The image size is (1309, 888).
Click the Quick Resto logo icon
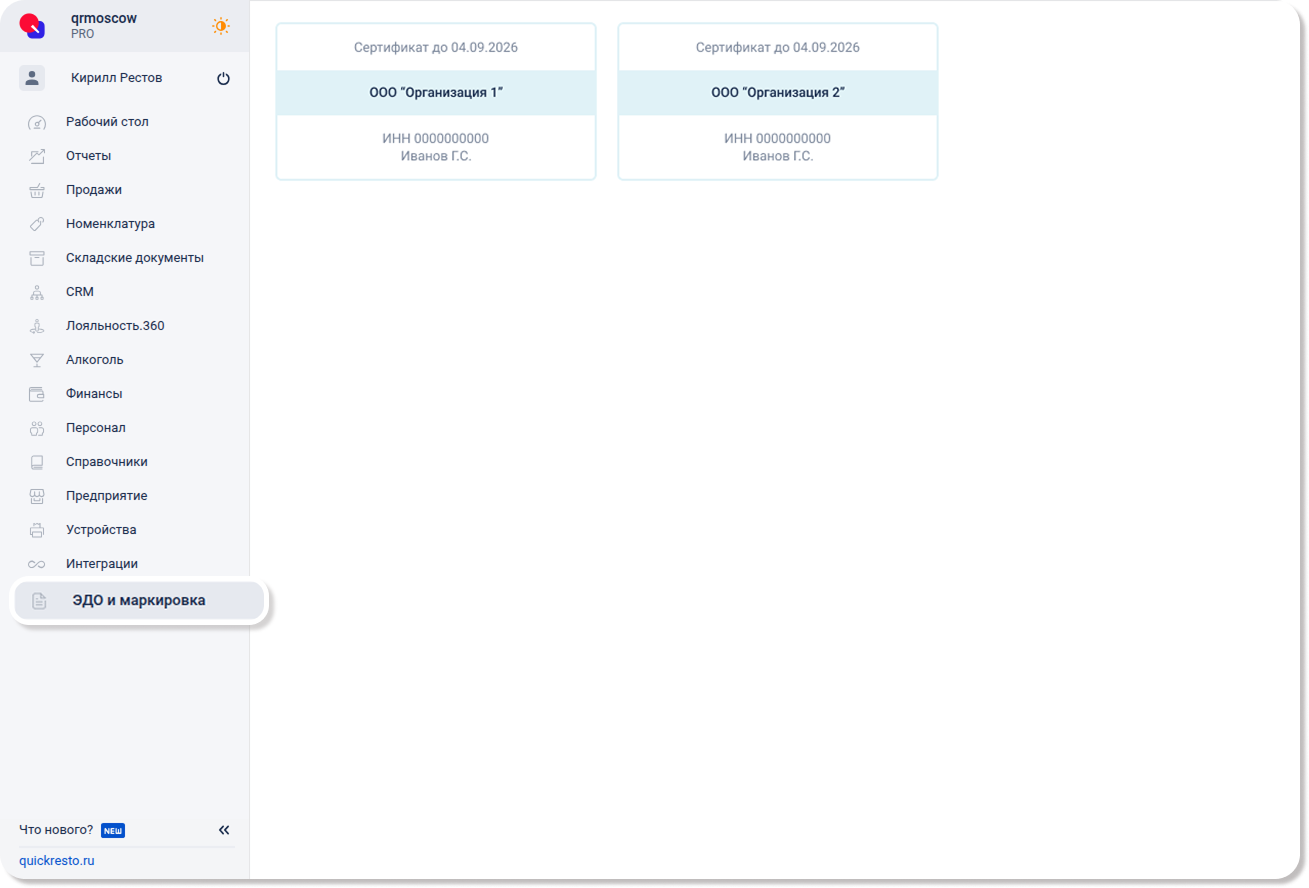pyautogui.click(x=33, y=26)
